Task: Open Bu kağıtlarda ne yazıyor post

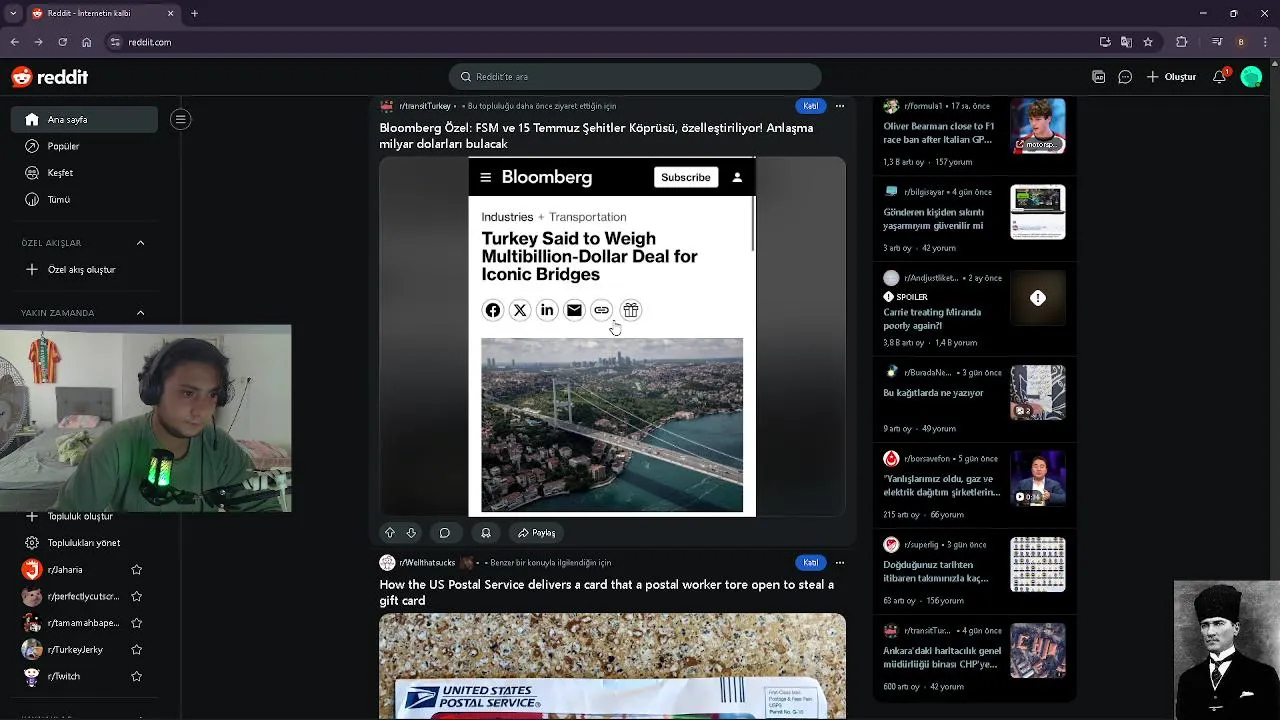Action: (x=933, y=393)
